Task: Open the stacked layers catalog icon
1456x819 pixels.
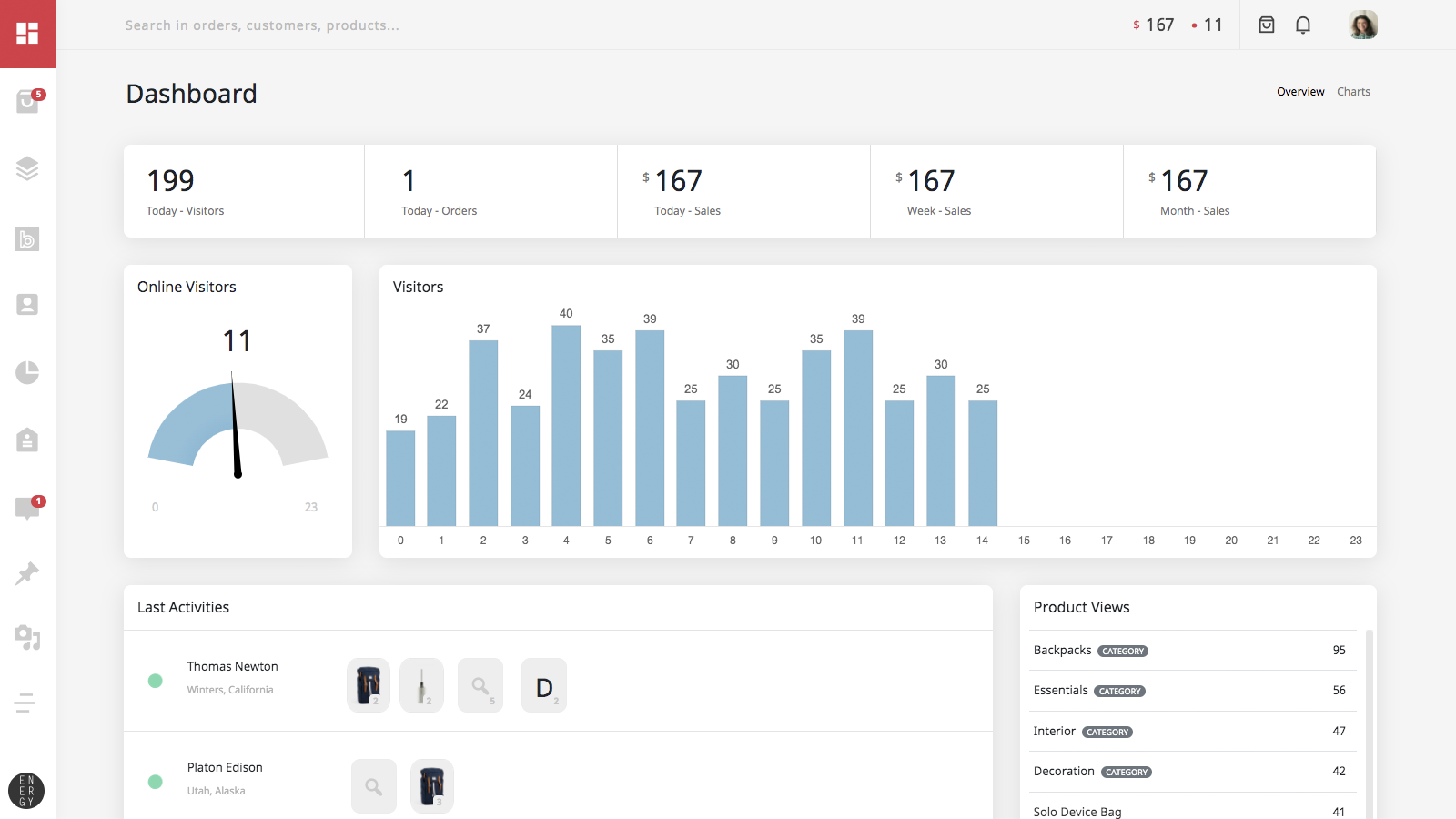Action: click(27, 168)
